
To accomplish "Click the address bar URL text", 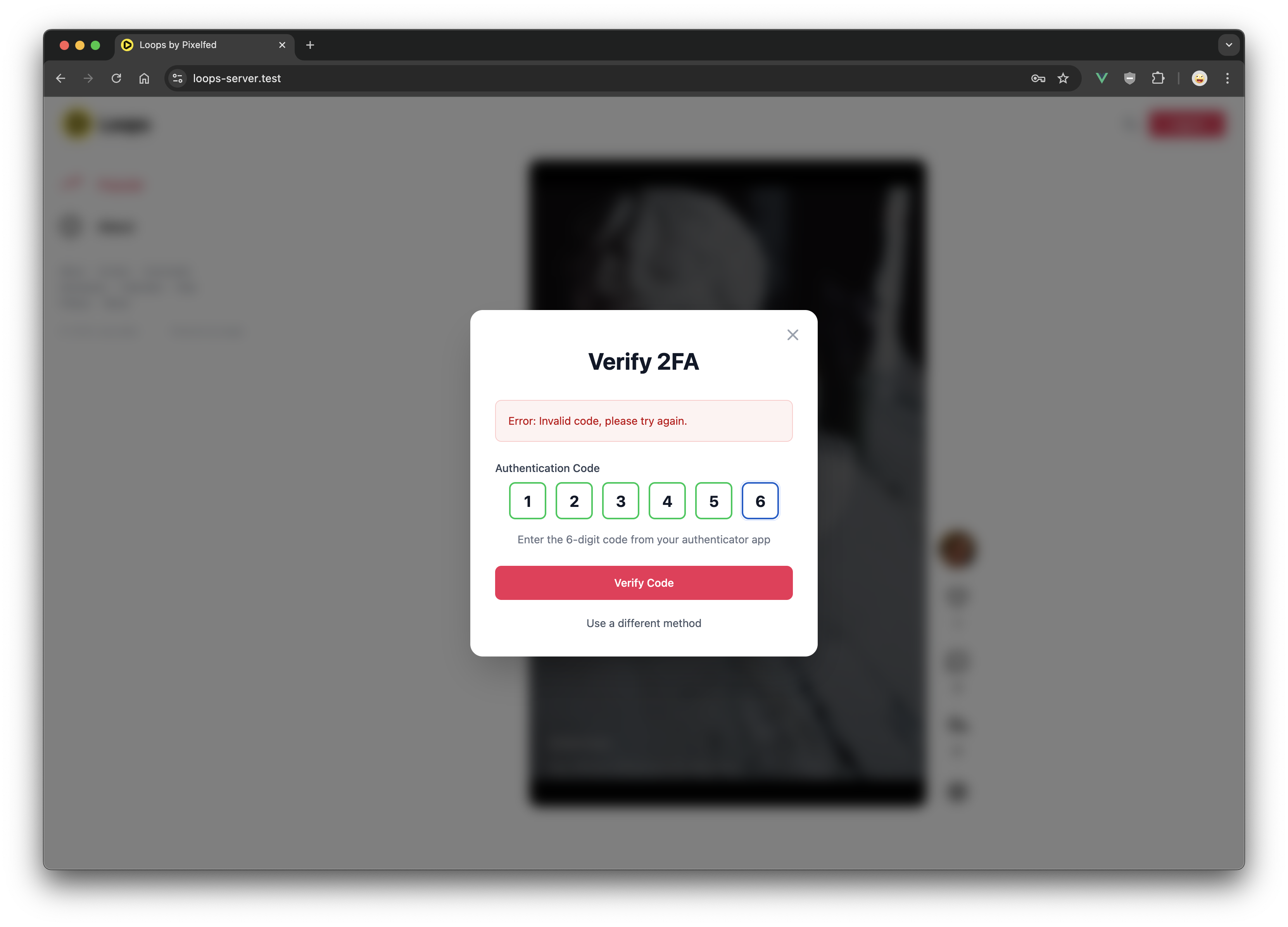I will pyautogui.click(x=237, y=78).
